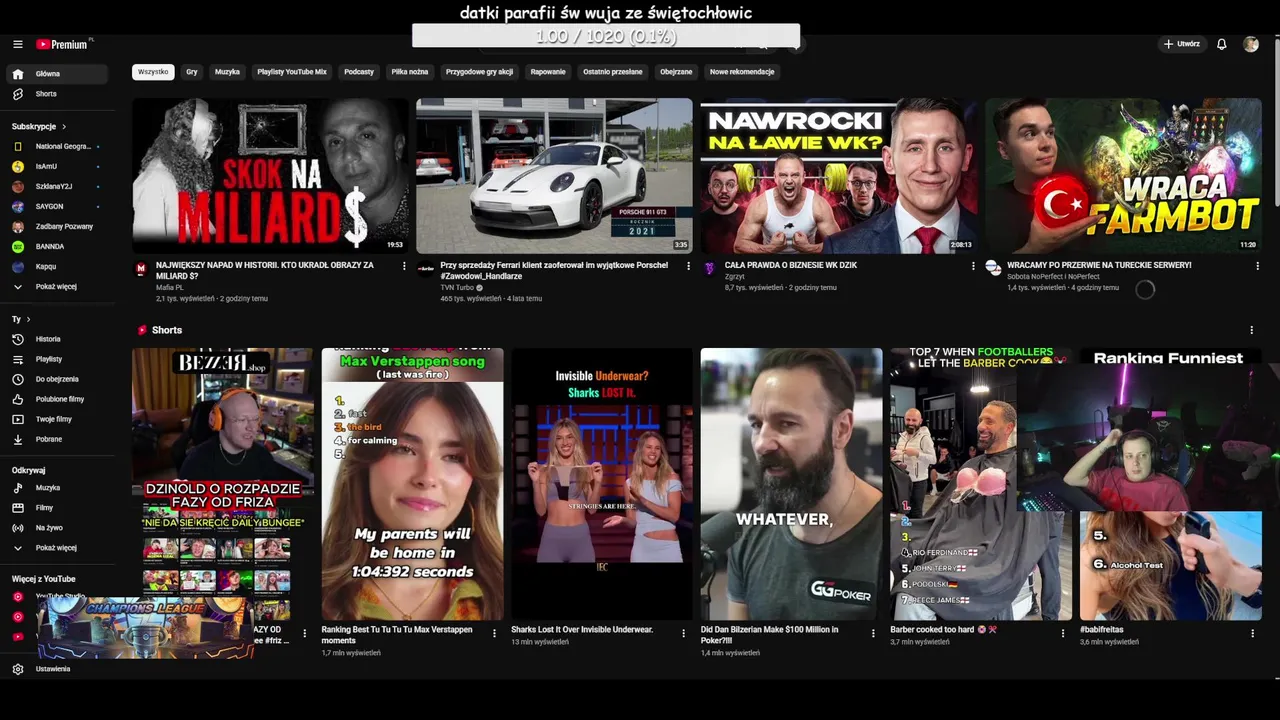Select the Obejrzane filter chip

pyautogui.click(x=676, y=72)
